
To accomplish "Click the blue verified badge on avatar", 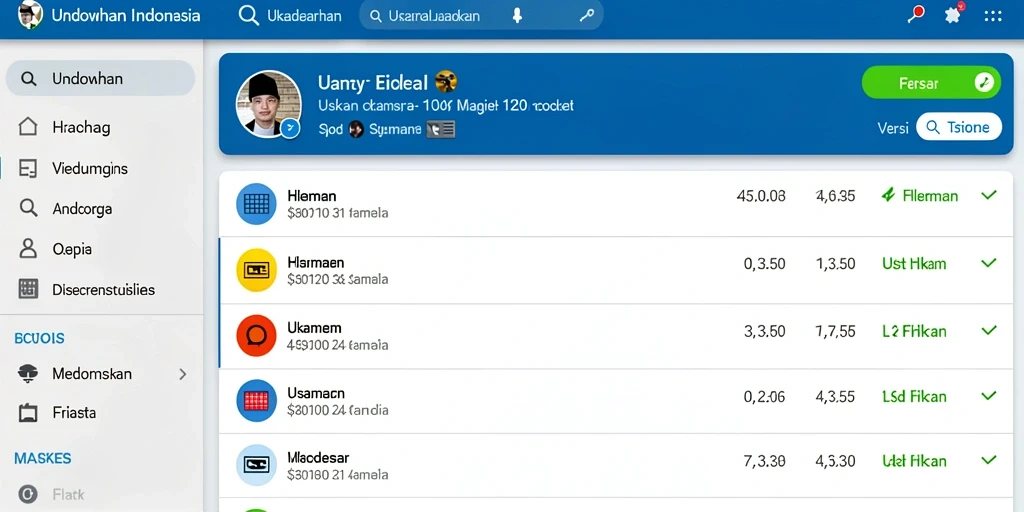I will tap(290, 128).
